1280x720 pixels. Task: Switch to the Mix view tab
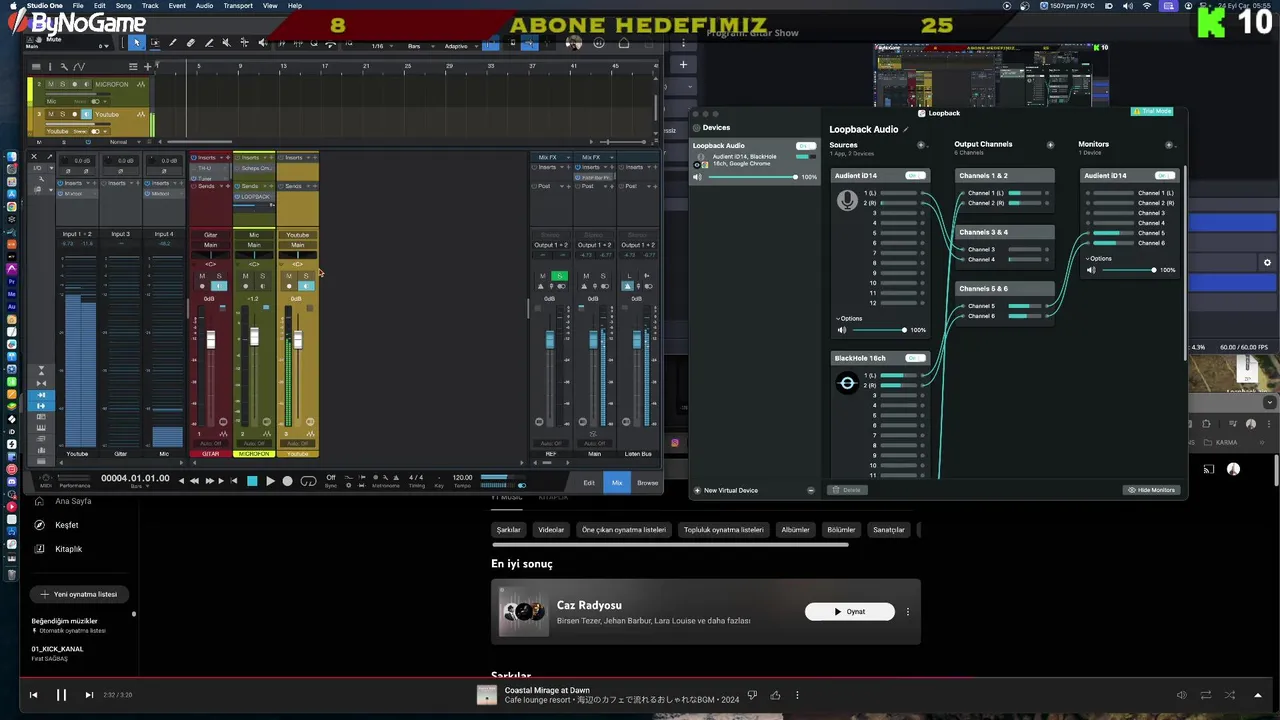[617, 483]
